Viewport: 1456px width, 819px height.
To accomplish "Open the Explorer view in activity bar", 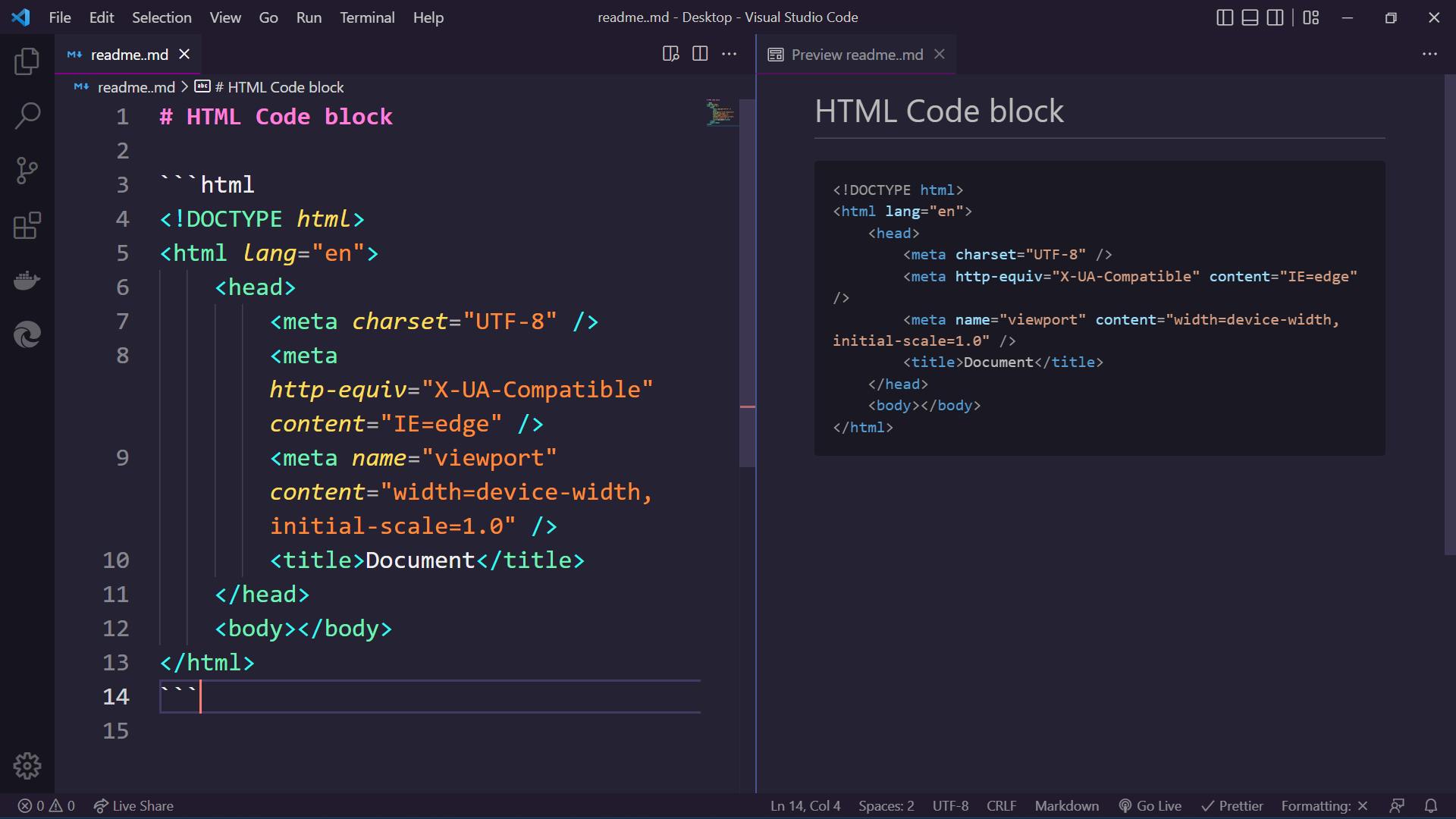I will 27,61.
